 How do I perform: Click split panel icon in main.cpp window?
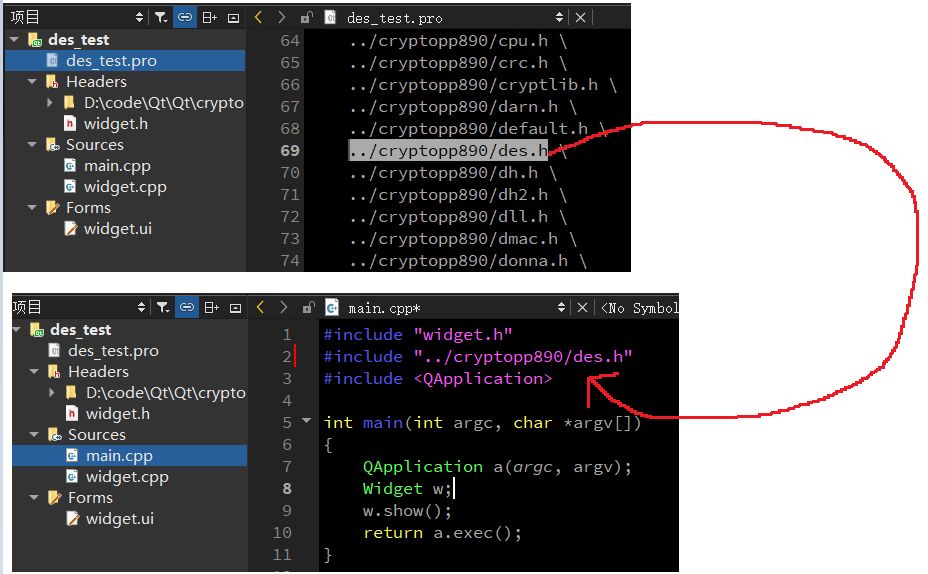pyautogui.click(x=211, y=308)
